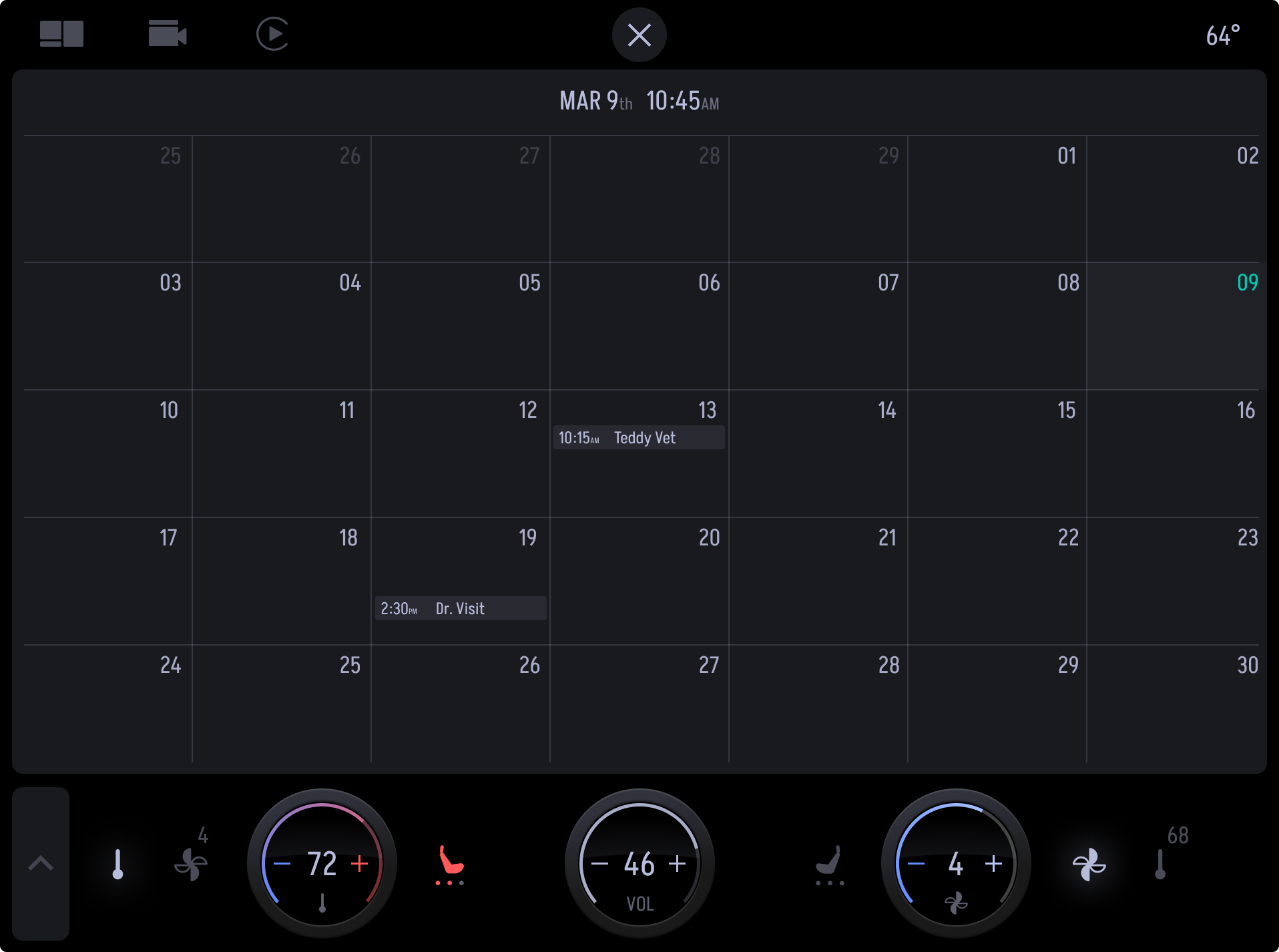The width and height of the screenshot is (1279, 952).
Task: Toggle the right-side fan icon
Action: point(1089,864)
